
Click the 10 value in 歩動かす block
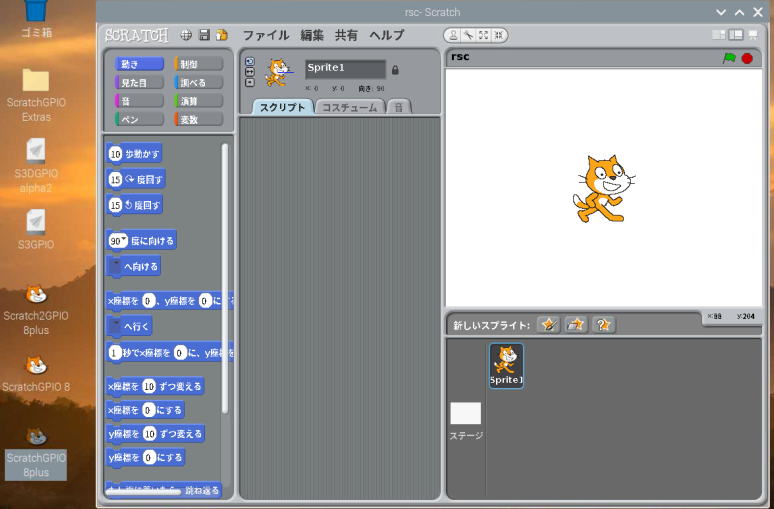(115, 154)
